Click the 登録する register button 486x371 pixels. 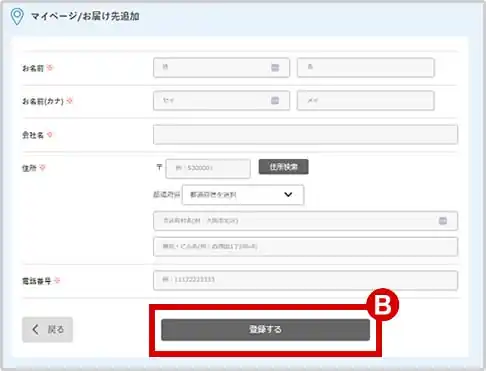[x=265, y=330]
